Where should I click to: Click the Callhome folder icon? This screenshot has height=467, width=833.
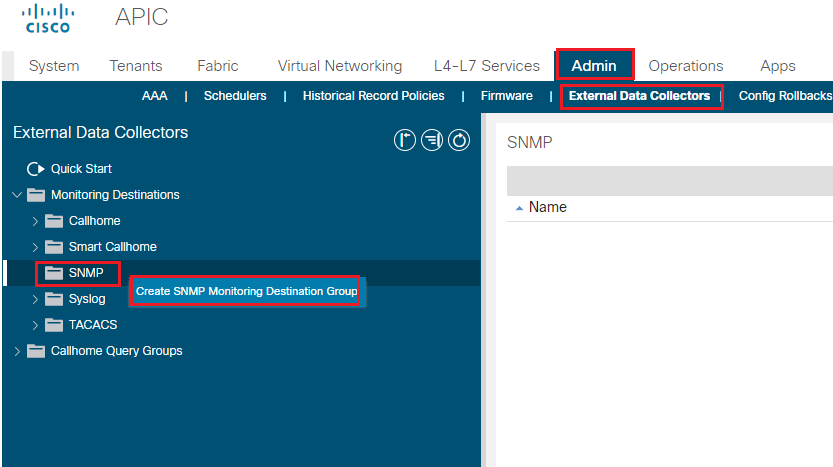[x=54, y=221]
